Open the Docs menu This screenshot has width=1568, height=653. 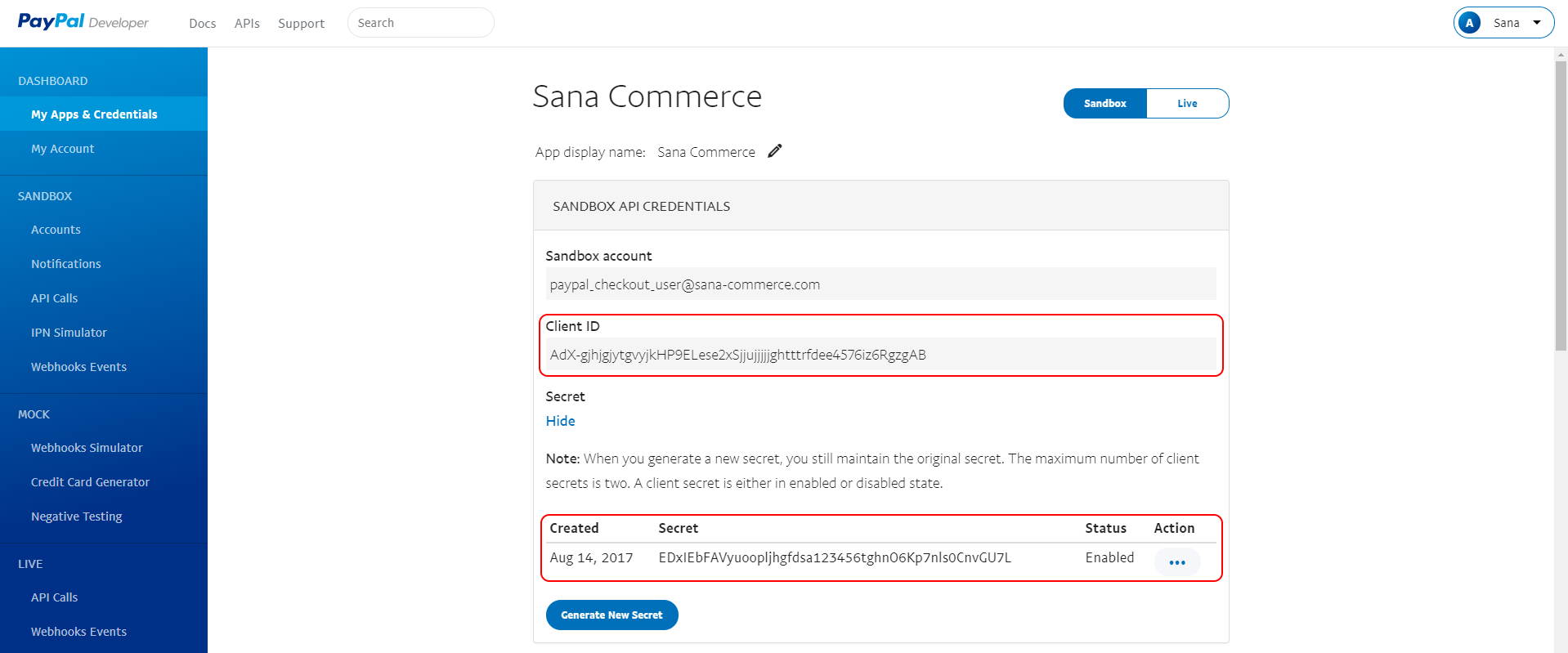tap(202, 24)
